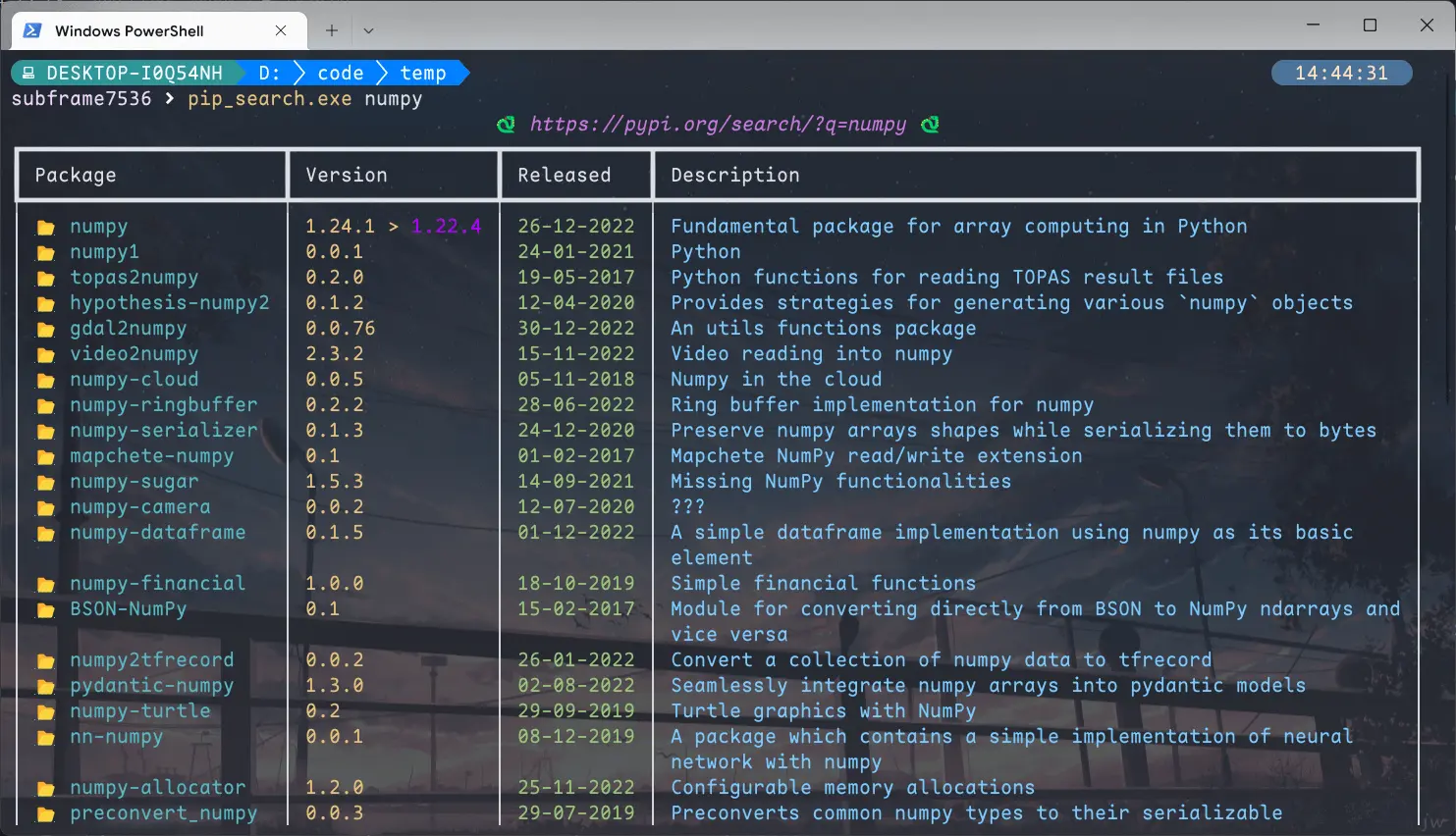Click the folder icon next to numpy2tfrecord
Viewport: 1456px width, 836px height.
coord(45,661)
